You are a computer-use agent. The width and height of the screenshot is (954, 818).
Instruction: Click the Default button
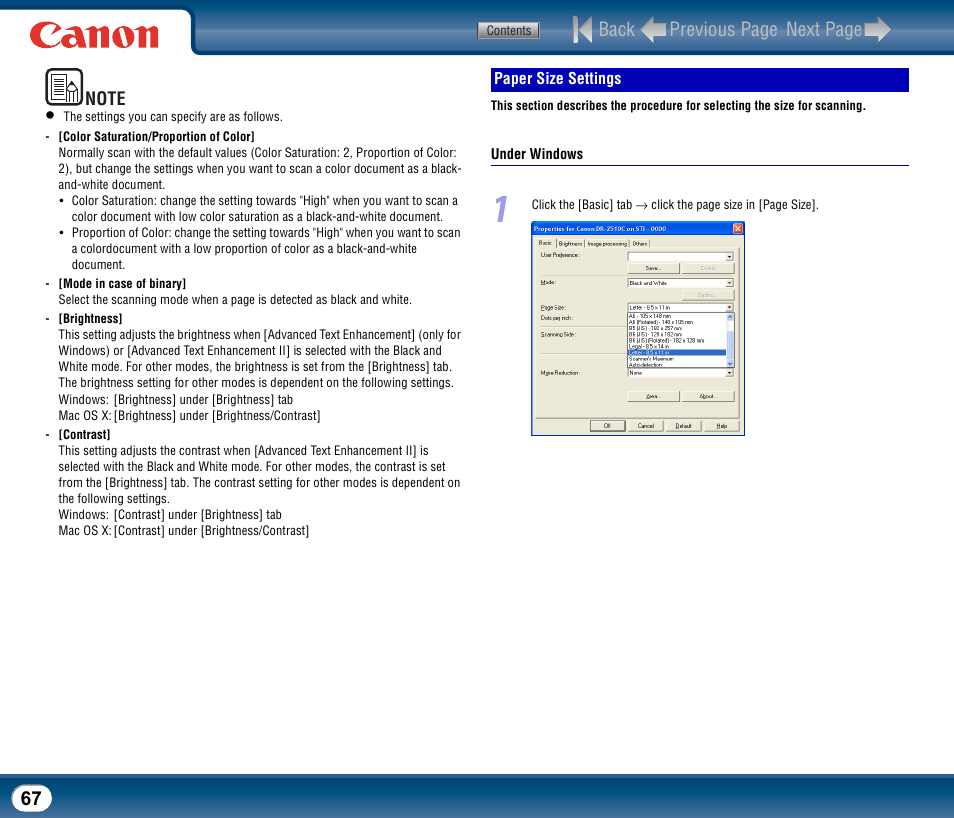(x=683, y=425)
